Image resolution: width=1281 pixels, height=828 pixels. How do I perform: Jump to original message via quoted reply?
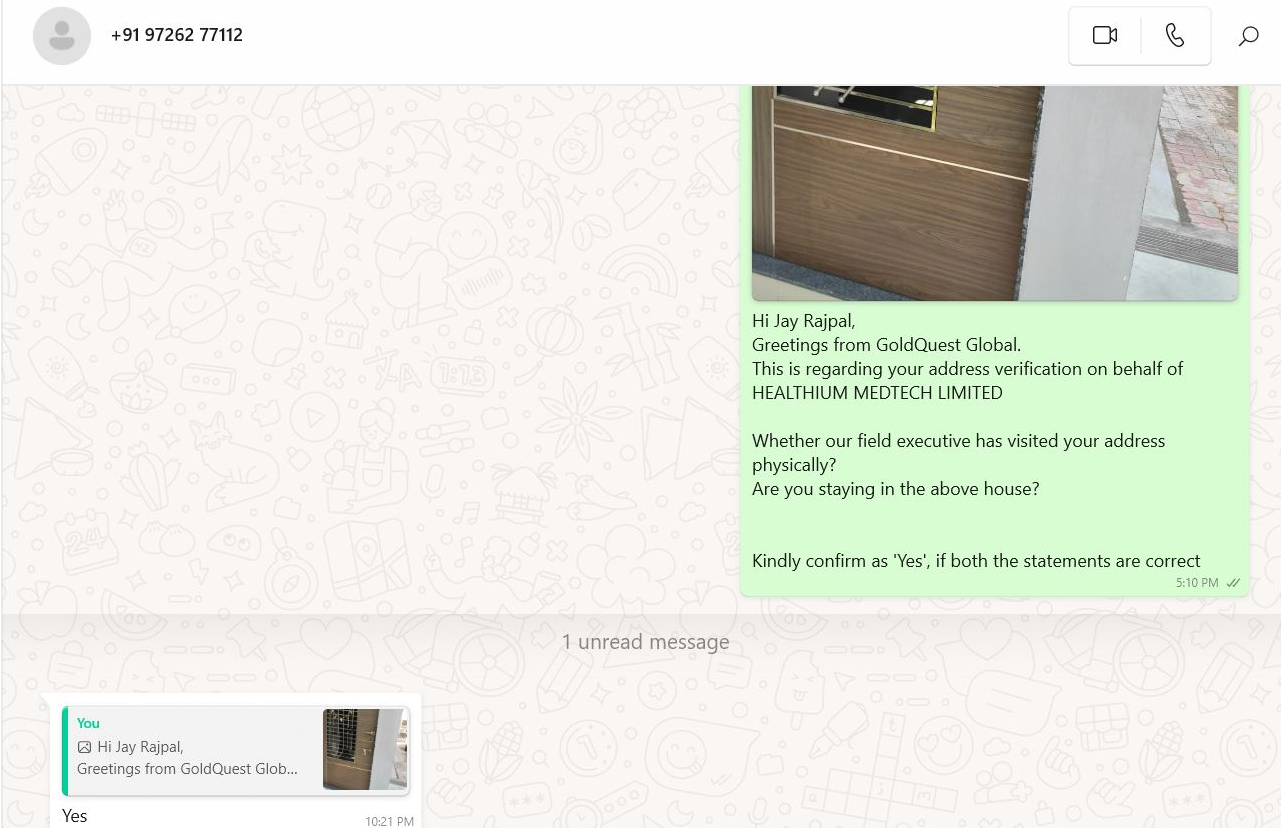[236, 750]
